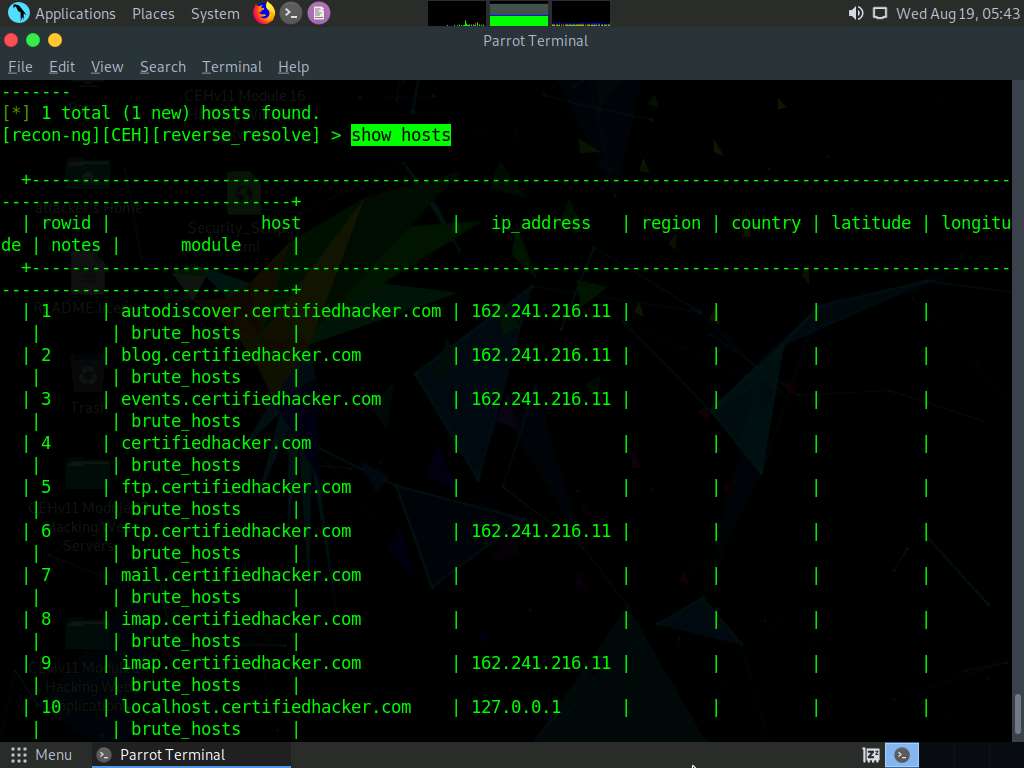Click ftp.certifiedhacker.com in row 5
Screen dimensions: 1024x768
click(236, 487)
